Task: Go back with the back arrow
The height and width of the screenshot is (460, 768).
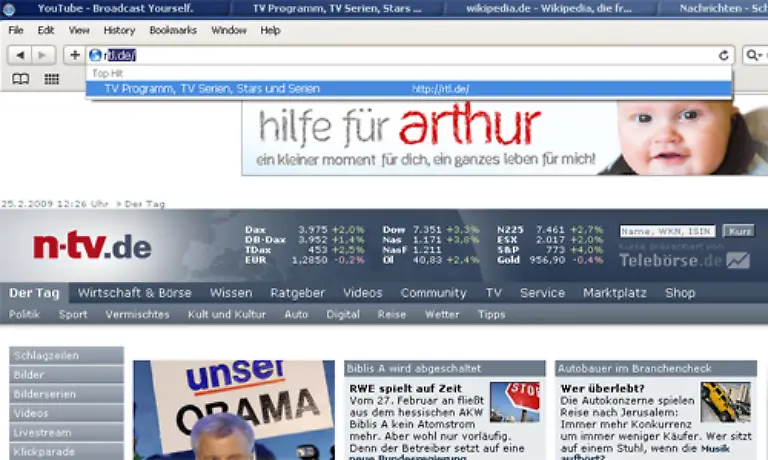Action: 20,55
